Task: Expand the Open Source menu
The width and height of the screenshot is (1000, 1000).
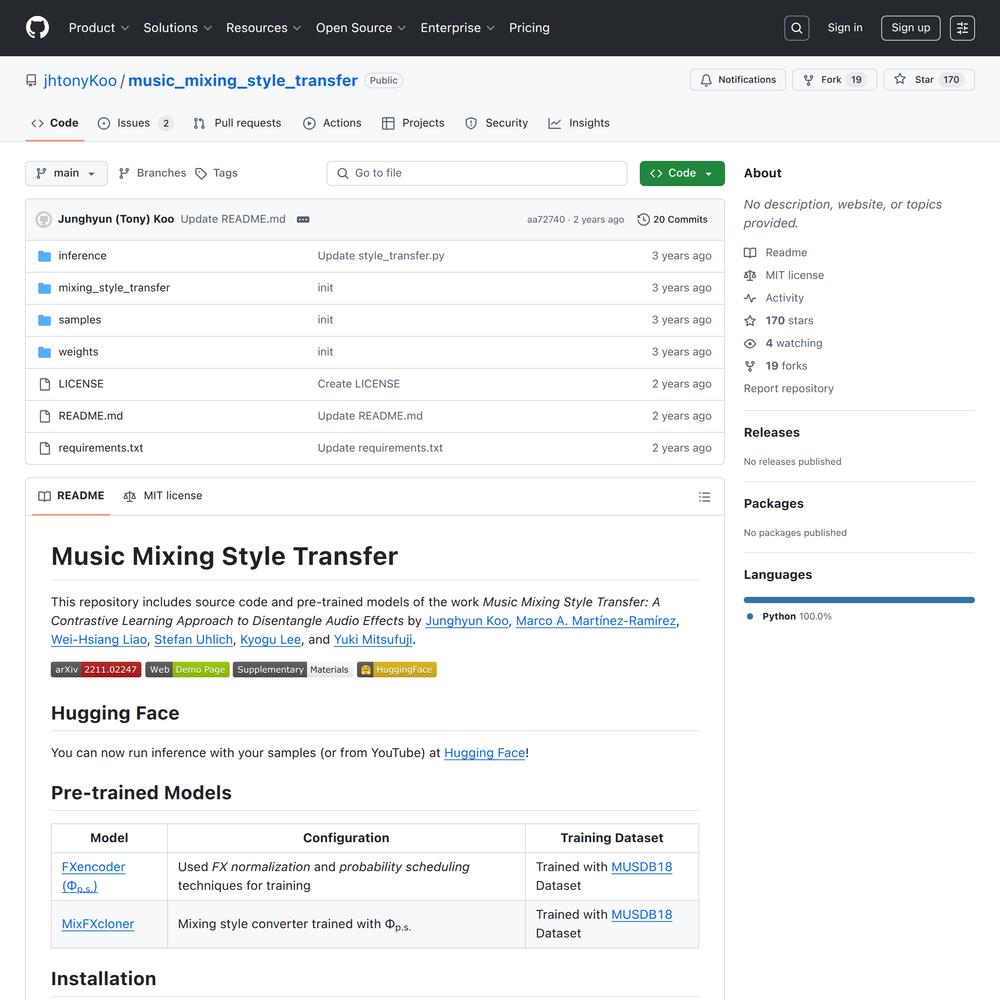Action: [x=361, y=28]
